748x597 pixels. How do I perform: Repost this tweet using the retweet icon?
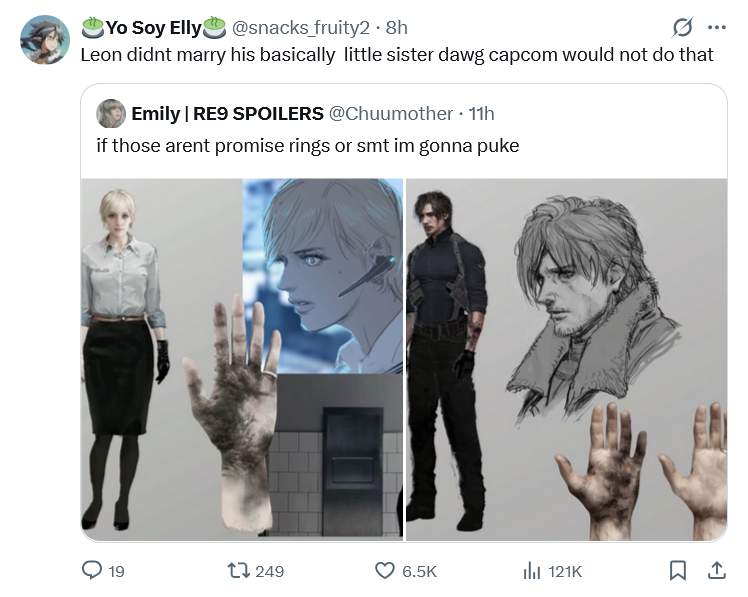click(x=238, y=570)
